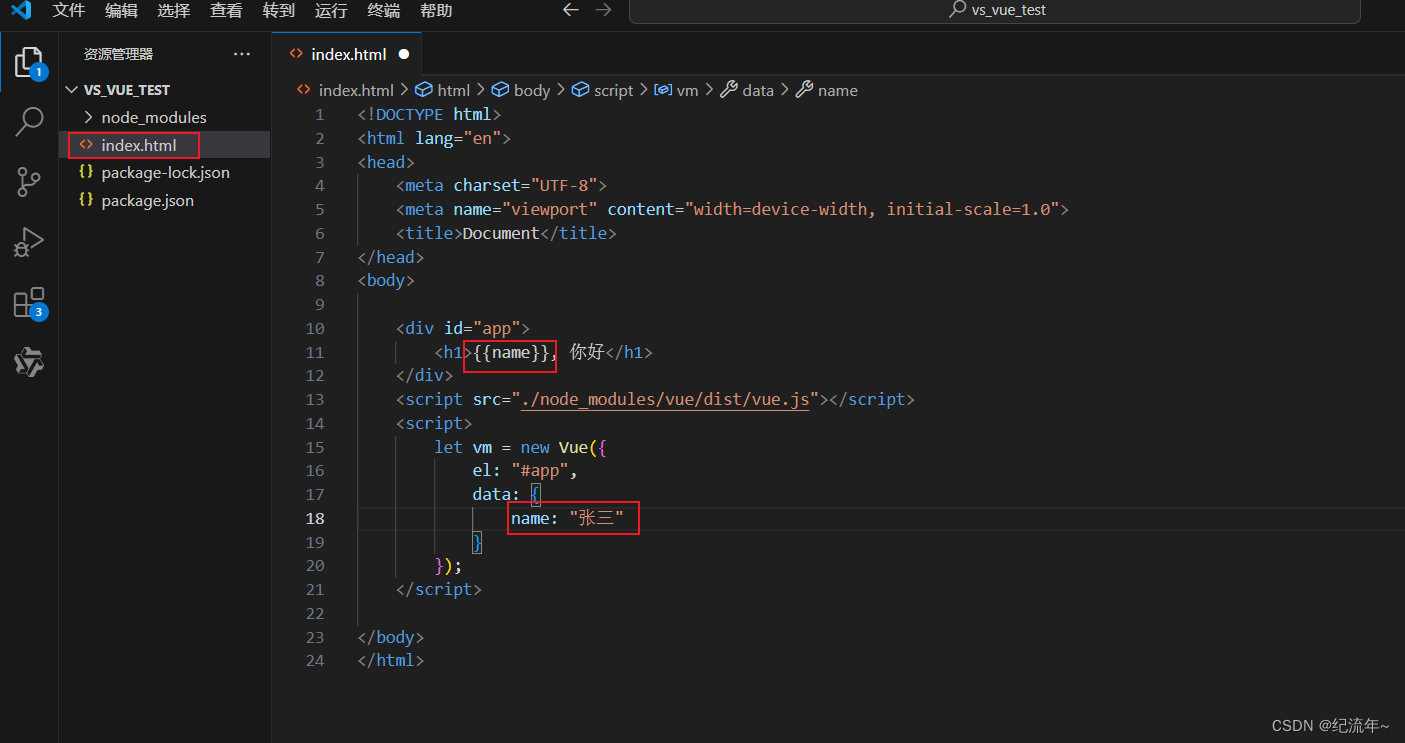1405x743 pixels.
Task: Open the Explorer more actions menu
Action: [241, 53]
